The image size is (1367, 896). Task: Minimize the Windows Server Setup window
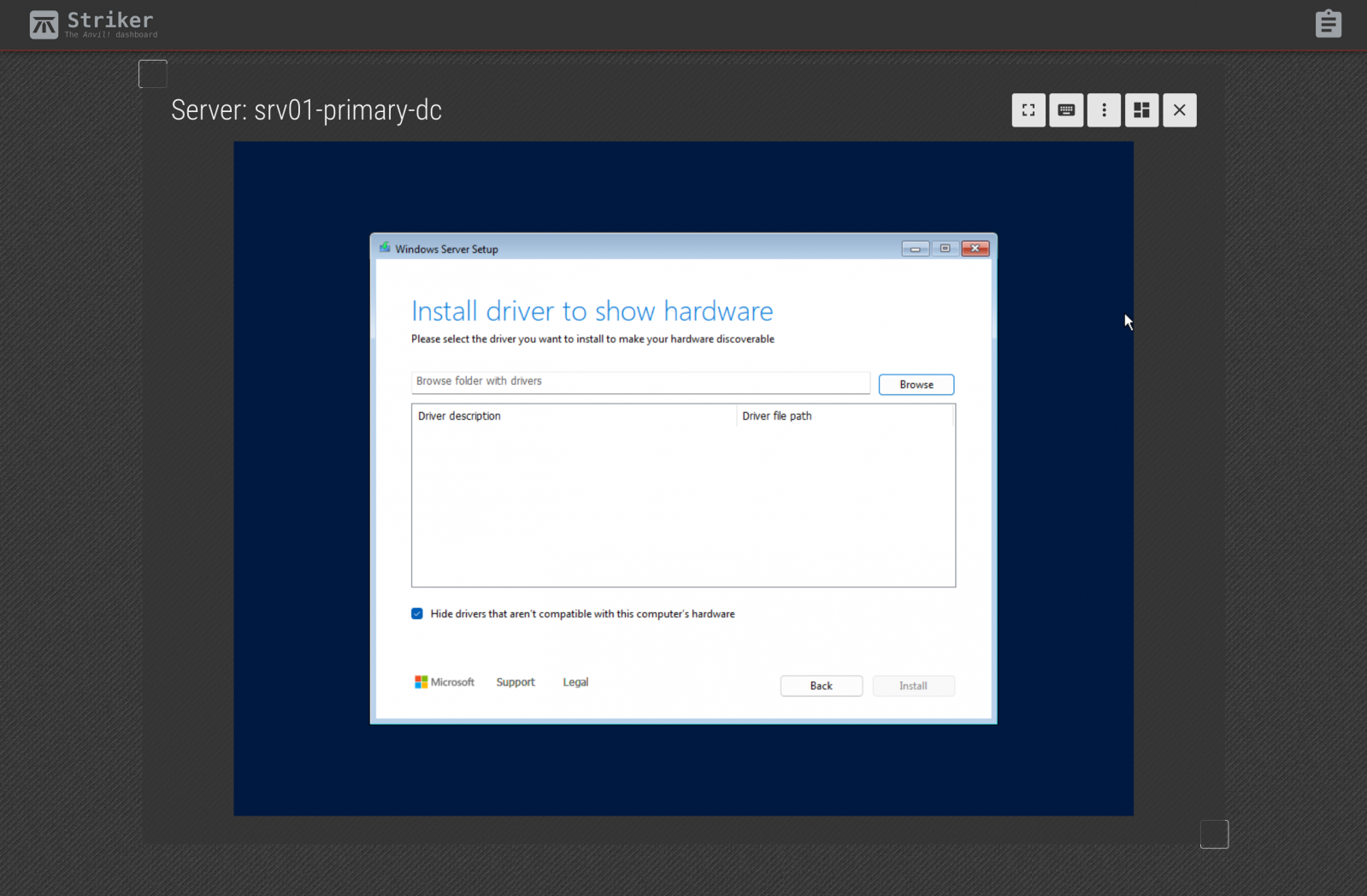click(x=915, y=249)
